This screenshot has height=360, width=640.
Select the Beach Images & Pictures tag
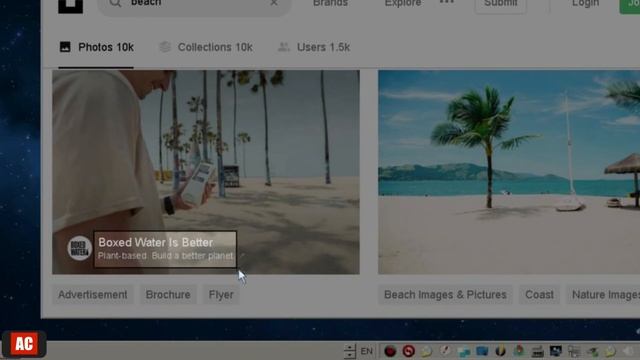pyautogui.click(x=445, y=295)
